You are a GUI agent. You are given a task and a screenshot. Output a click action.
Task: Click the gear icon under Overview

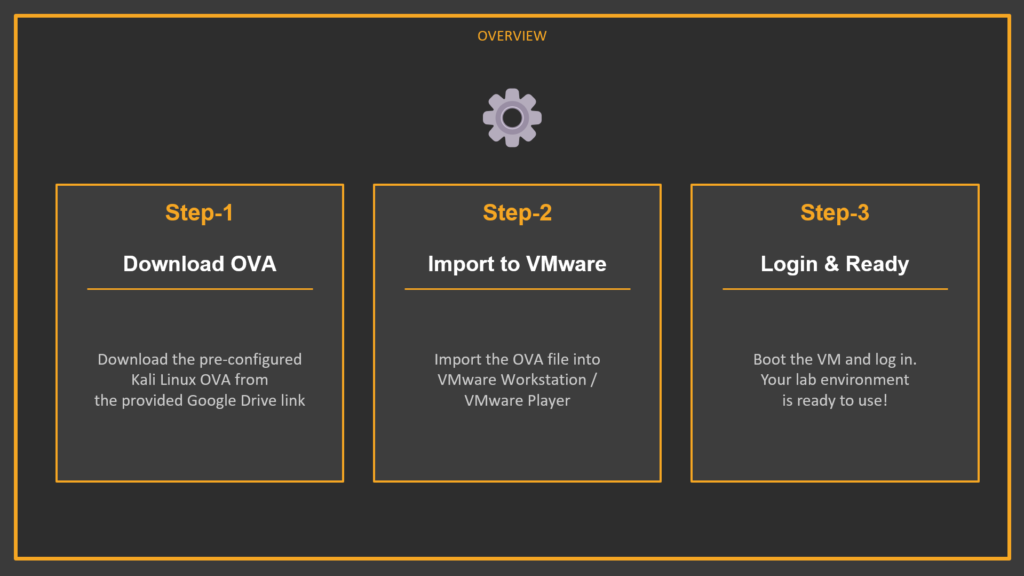point(512,118)
